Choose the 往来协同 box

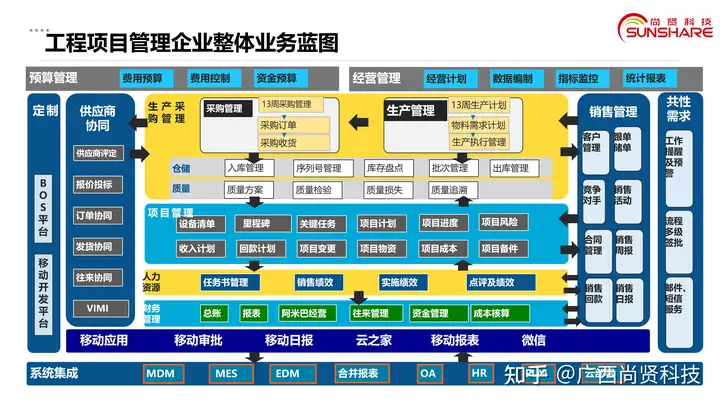98,278
